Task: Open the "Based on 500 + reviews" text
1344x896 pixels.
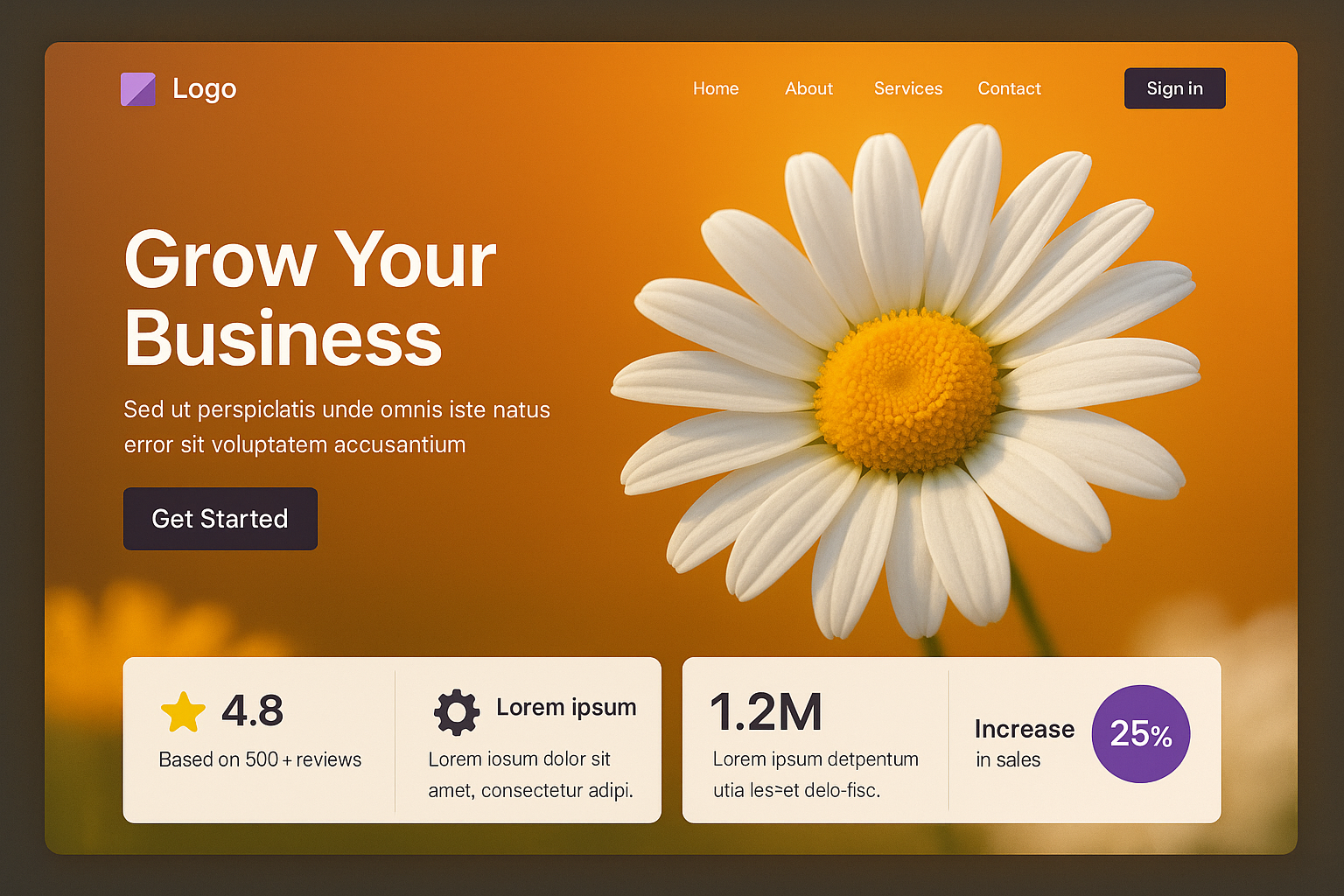Action: (x=260, y=759)
